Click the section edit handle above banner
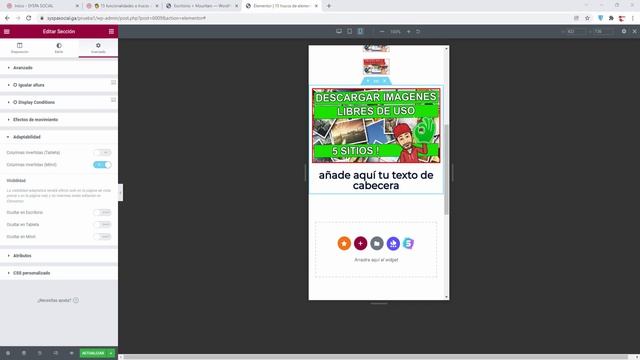Image resolution: width=640 pixels, height=360 pixels. [376, 81]
